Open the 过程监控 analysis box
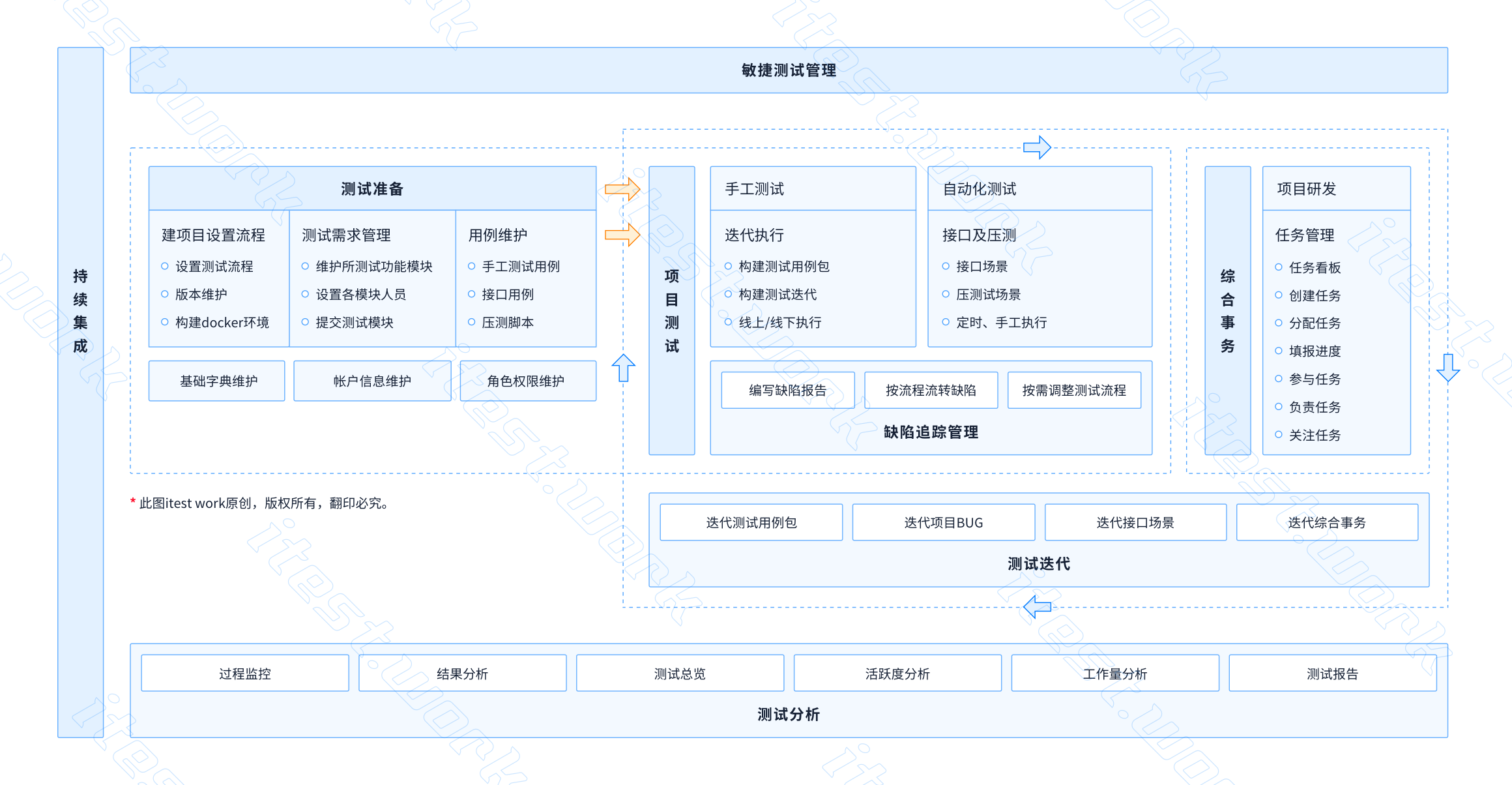 244,674
